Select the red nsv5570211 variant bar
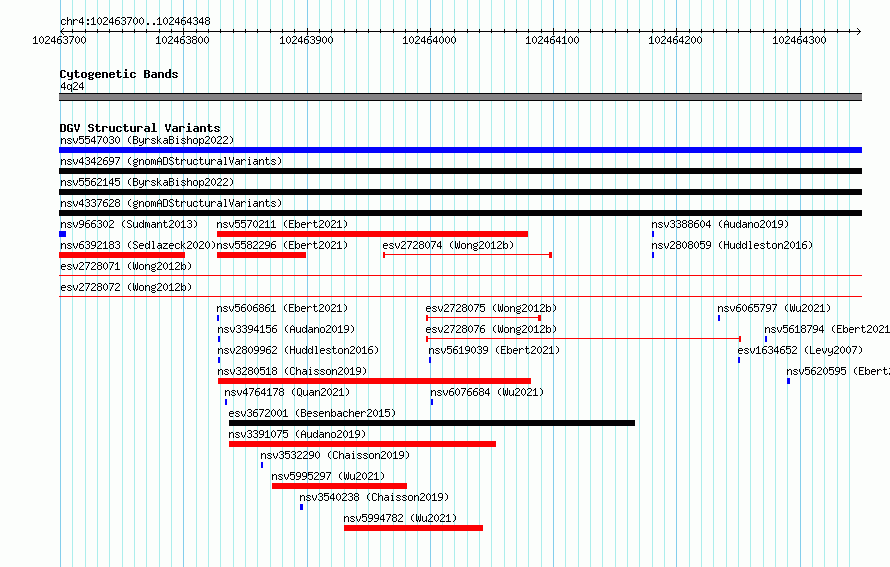Viewport: 890px width, 567px height. [372, 234]
